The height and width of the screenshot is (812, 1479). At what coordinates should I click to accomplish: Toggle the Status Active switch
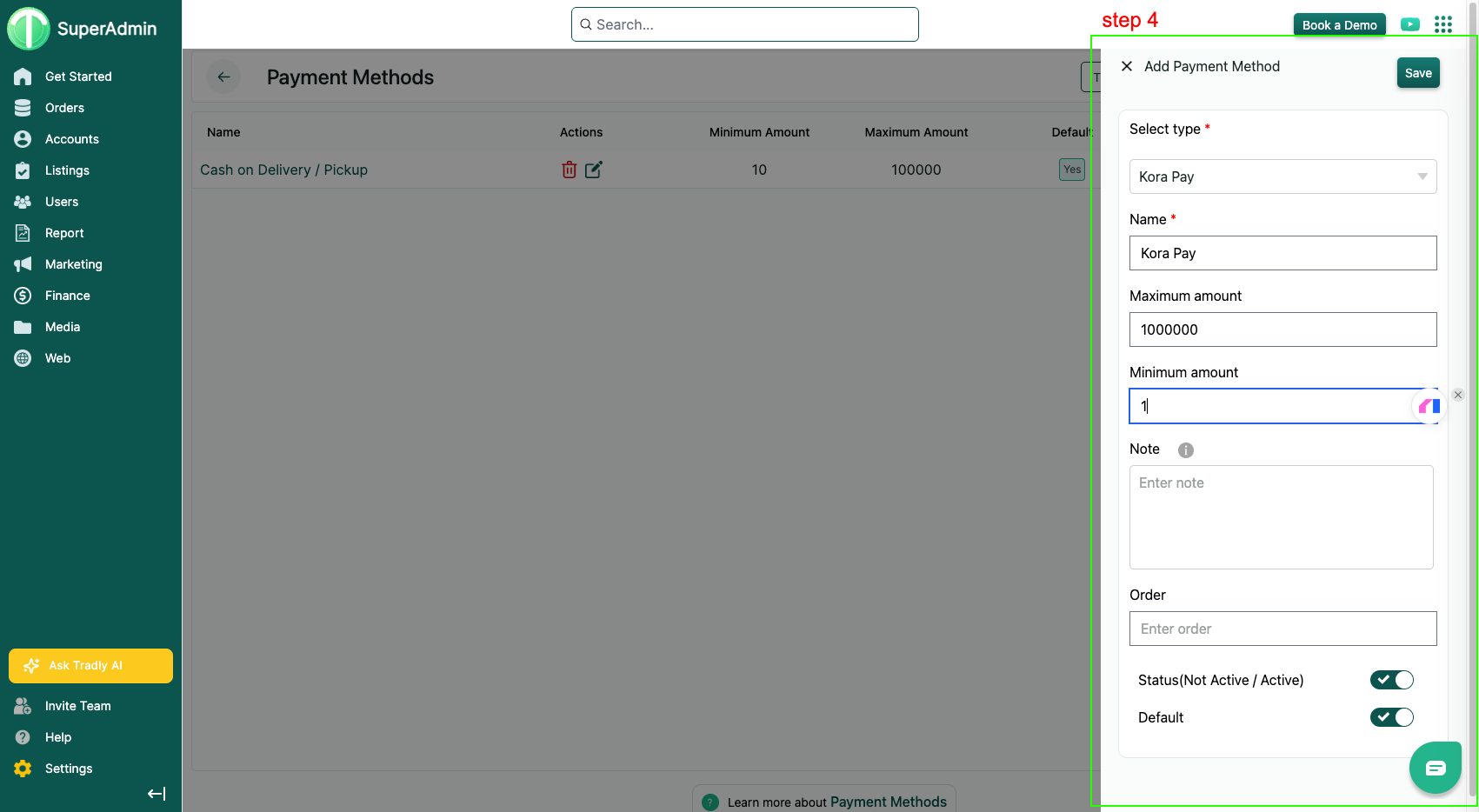pos(1391,680)
